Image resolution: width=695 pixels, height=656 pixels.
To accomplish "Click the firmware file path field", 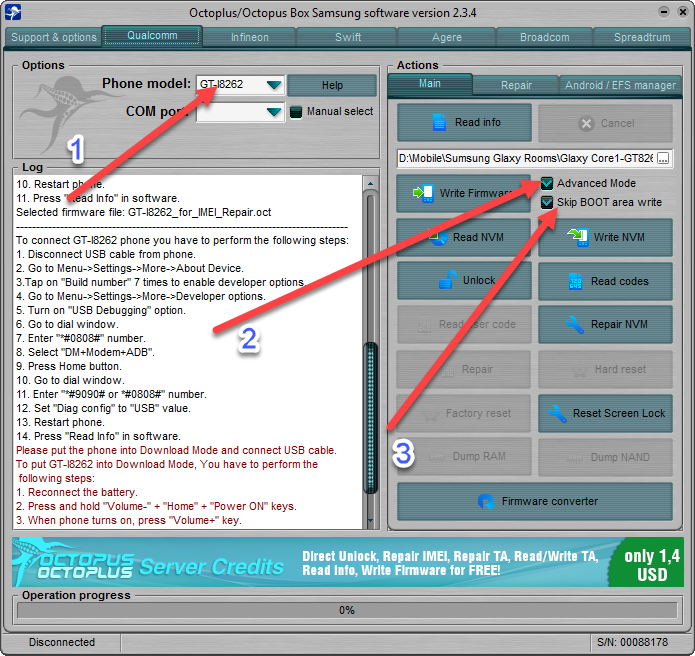I will (x=526, y=158).
